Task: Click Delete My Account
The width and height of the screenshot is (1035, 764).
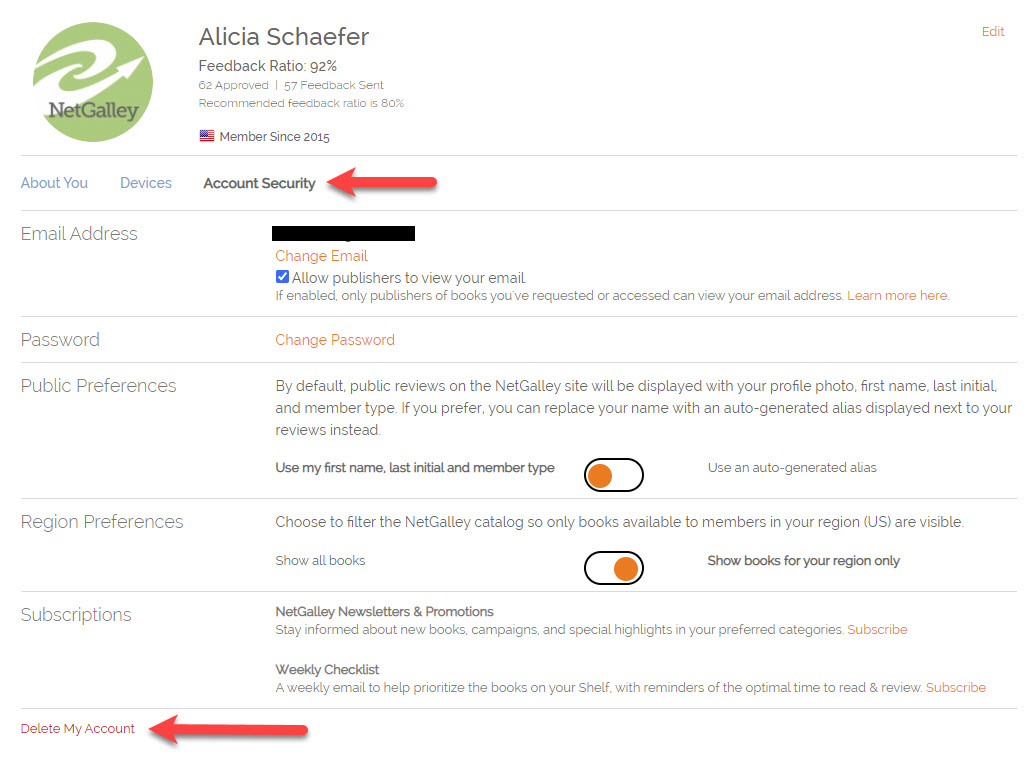Action: click(78, 729)
